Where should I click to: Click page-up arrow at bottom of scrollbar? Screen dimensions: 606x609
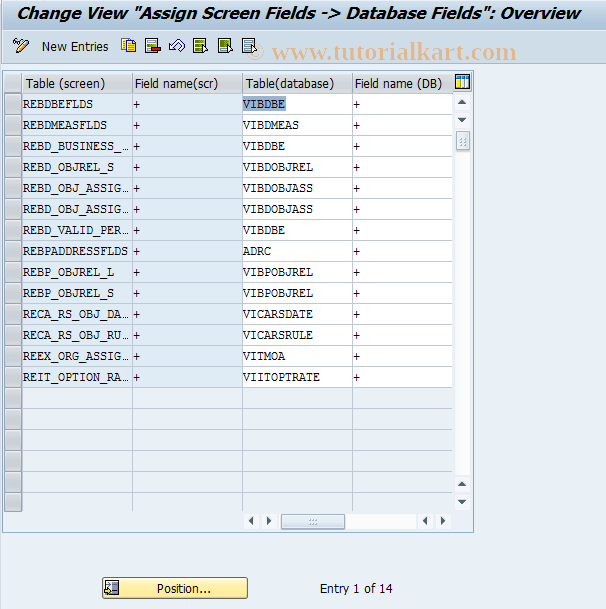tap(462, 484)
